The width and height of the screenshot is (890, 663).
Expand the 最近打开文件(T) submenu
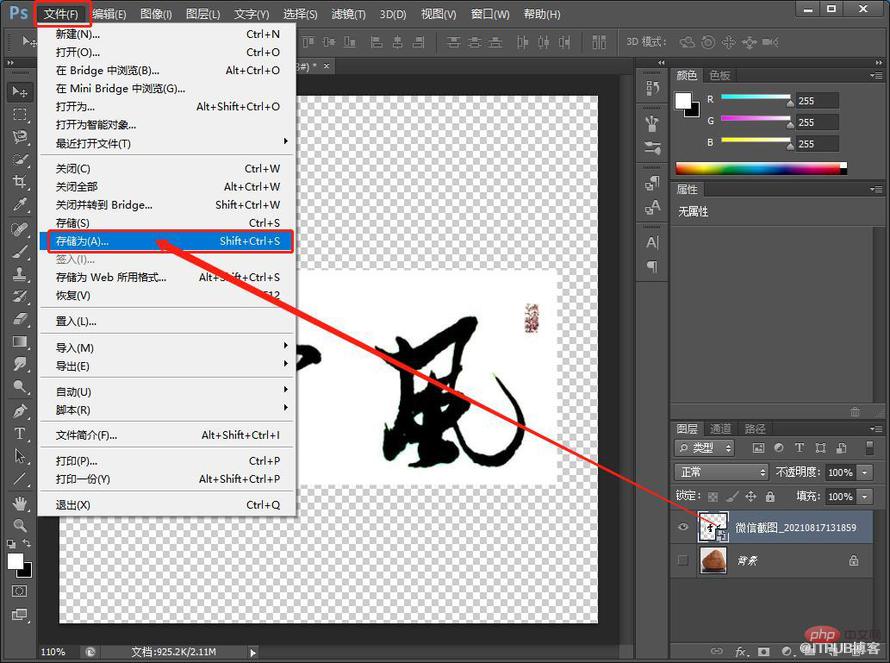click(166, 143)
